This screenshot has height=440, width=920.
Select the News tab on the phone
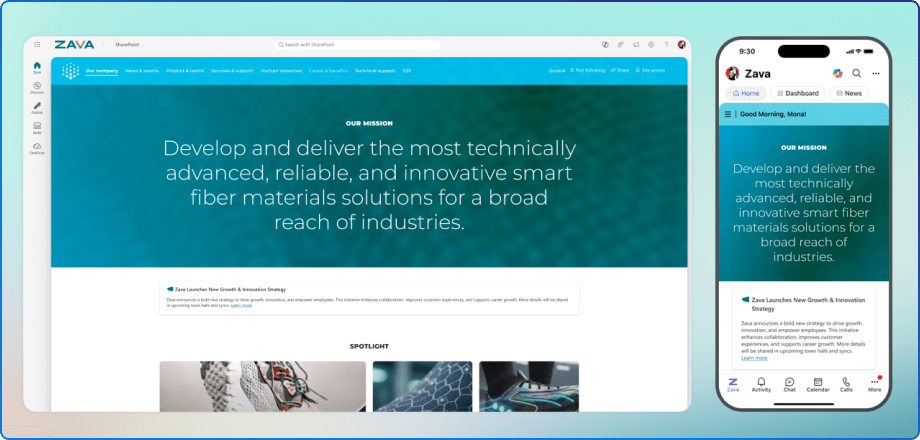(x=849, y=93)
